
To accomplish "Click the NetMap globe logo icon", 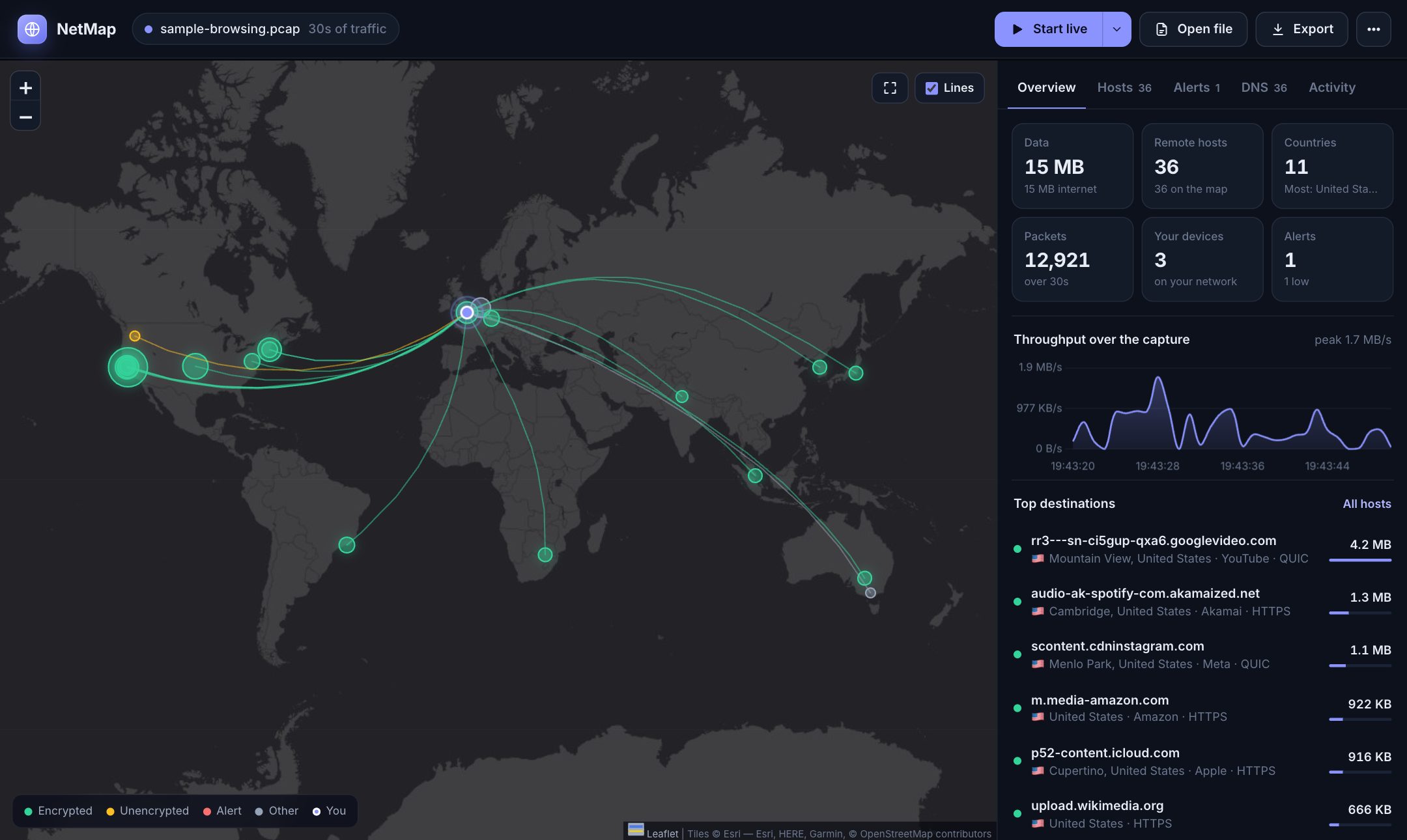I will point(32,29).
